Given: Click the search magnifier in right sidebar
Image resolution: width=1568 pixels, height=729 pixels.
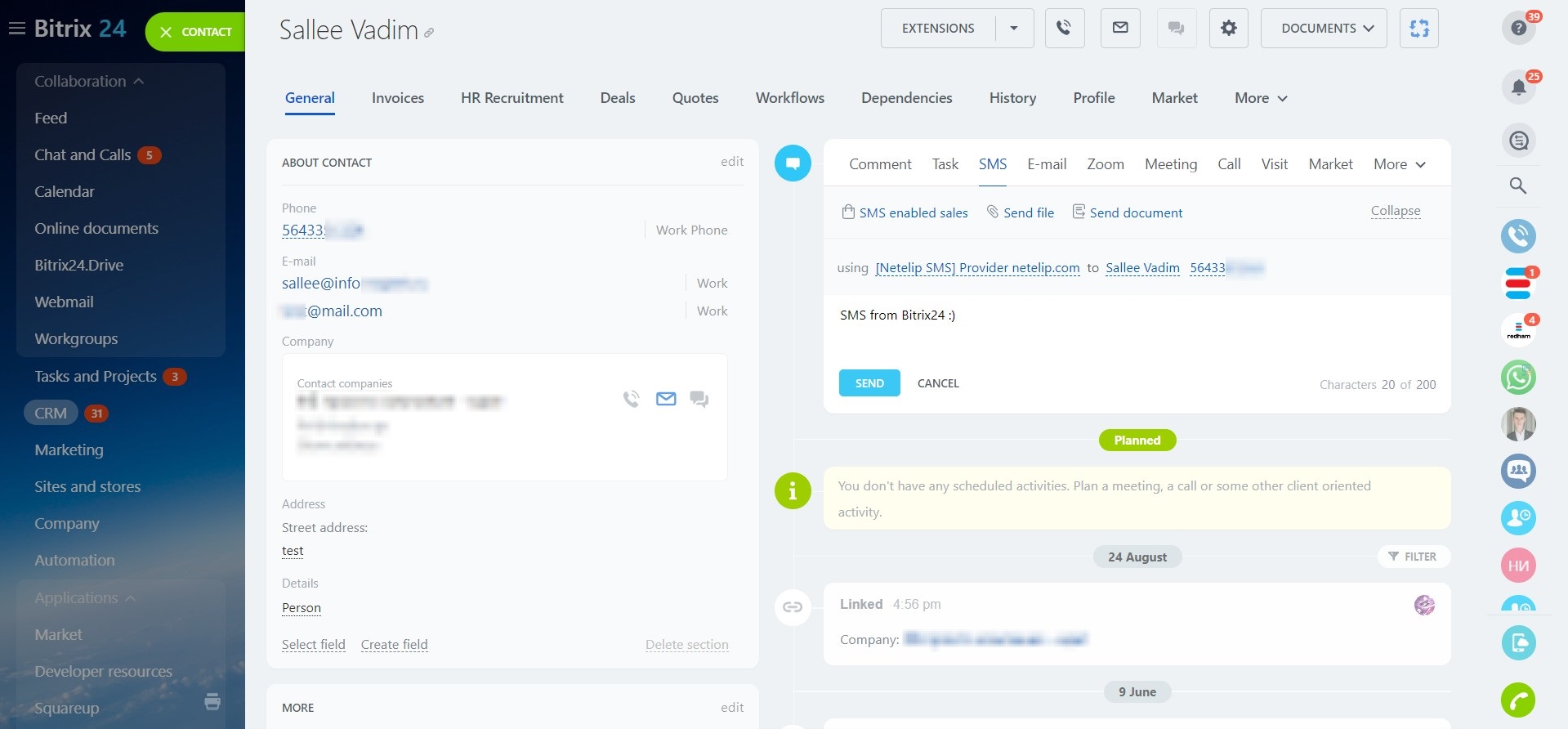Looking at the screenshot, I should (x=1518, y=186).
